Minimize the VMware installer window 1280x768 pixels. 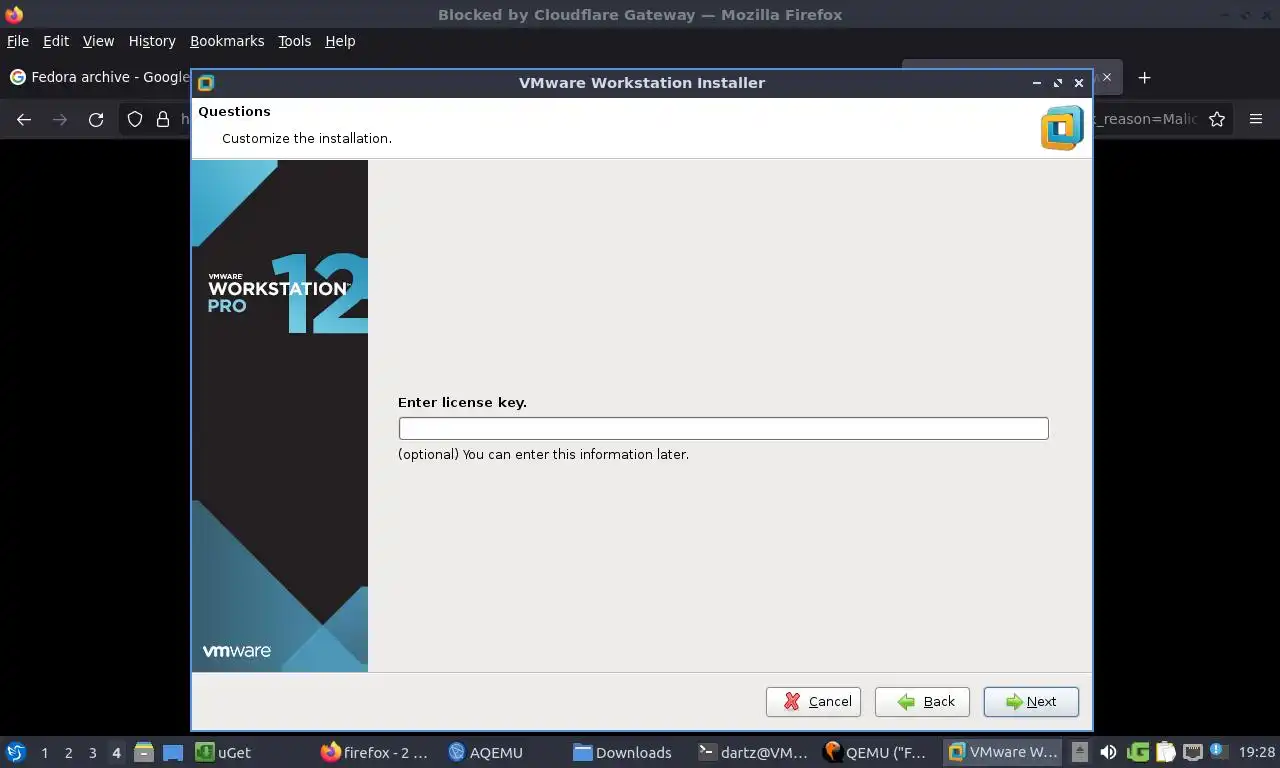pyautogui.click(x=1037, y=83)
